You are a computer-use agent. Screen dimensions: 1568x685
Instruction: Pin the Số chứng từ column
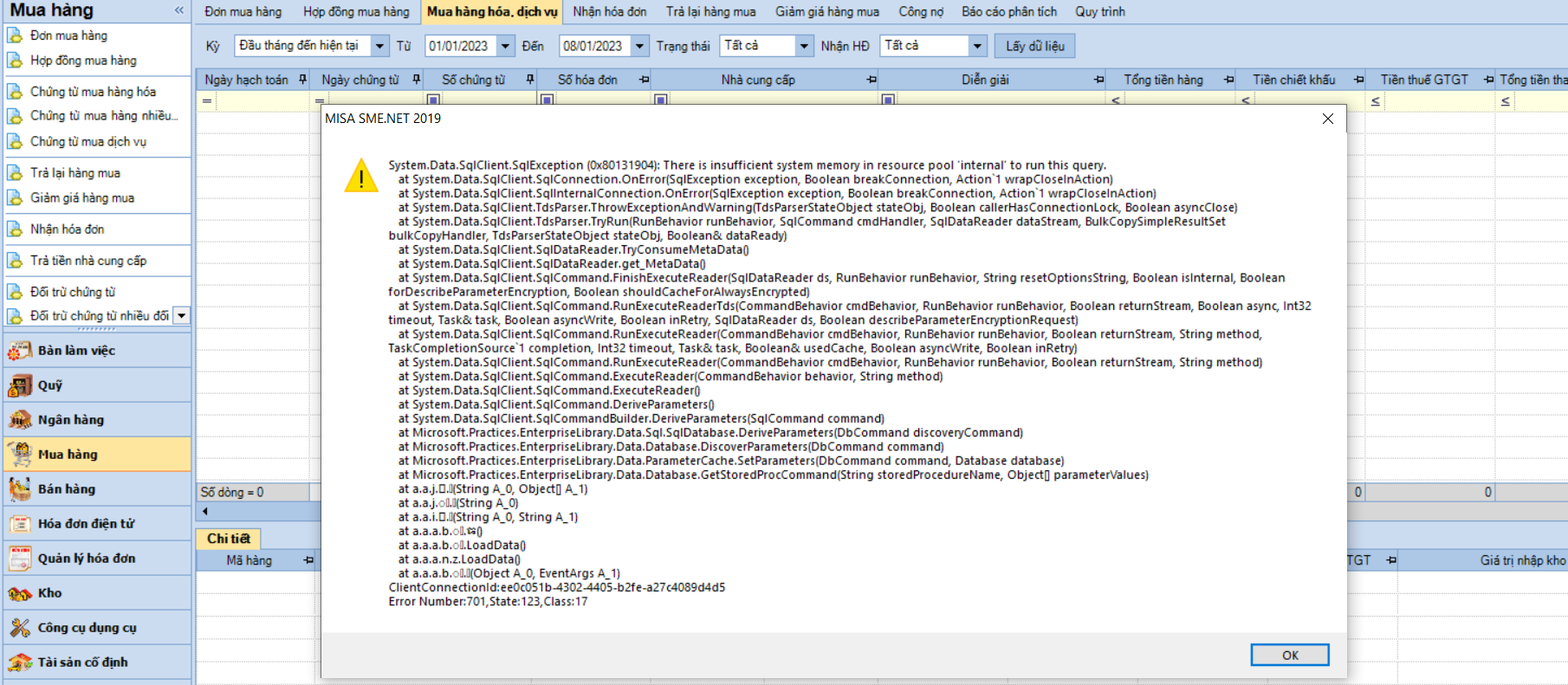pos(530,80)
